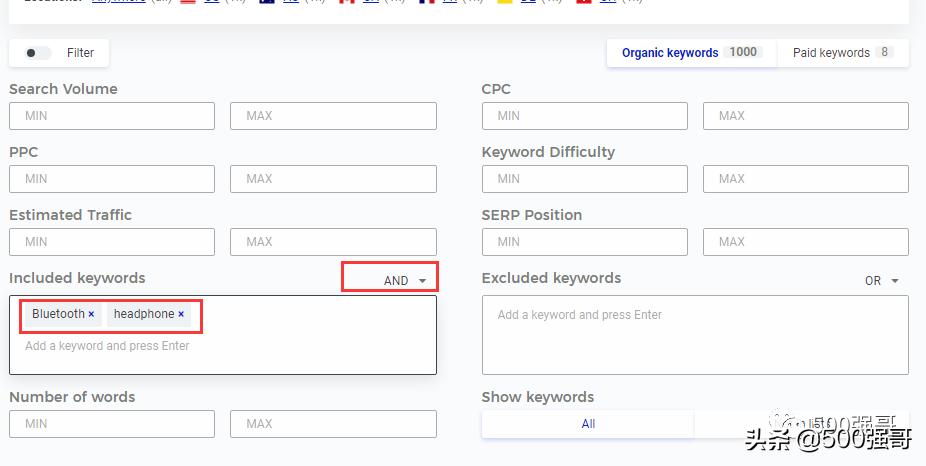Image resolution: width=926 pixels, height=466 pixels.
Task: Focus the CPC MIN input
Action: 585,116
